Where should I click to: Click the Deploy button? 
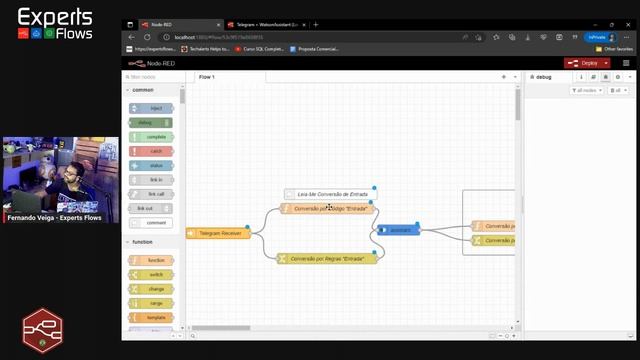[583, 63]
